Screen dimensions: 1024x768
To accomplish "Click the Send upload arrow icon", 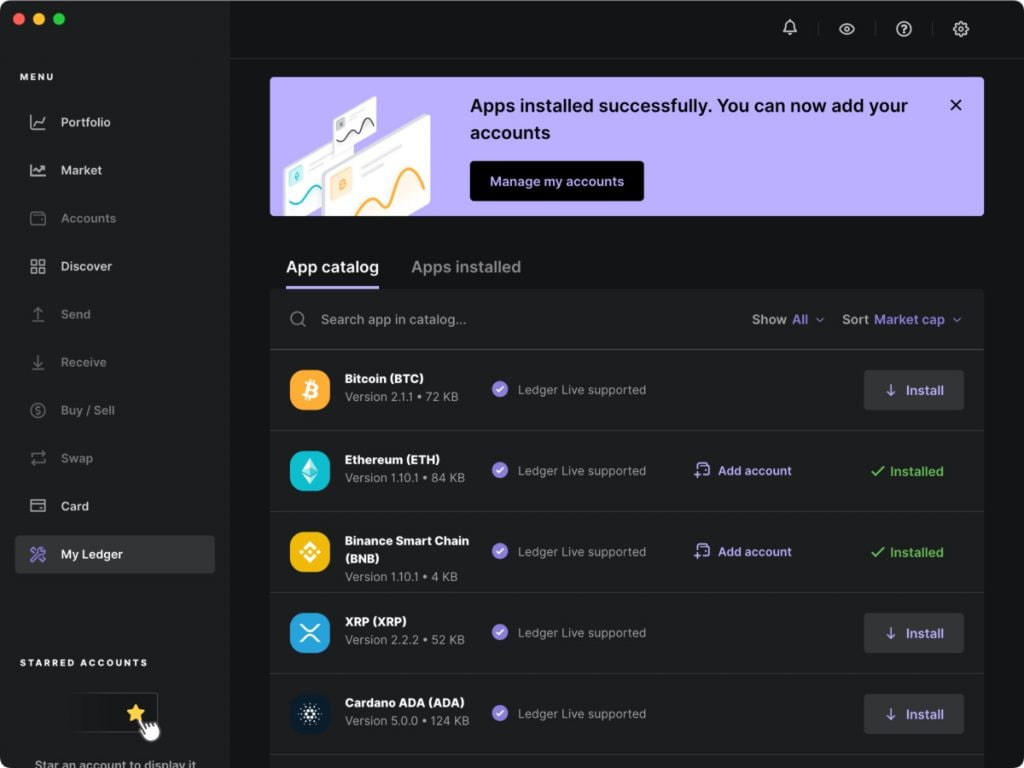I will coord(38,314).
